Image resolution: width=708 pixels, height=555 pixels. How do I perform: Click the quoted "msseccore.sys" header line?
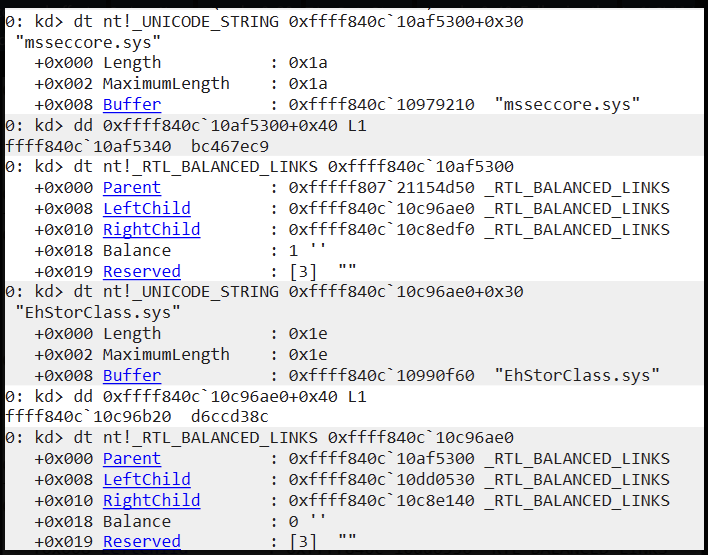click(x=88, y=42)
